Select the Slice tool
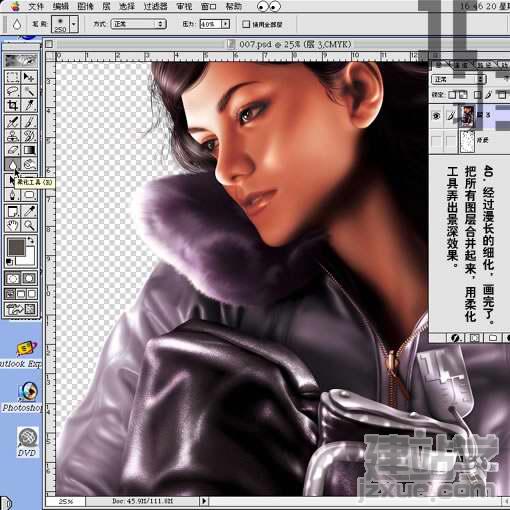The image size is (510, 510). [x=29, y=105]
